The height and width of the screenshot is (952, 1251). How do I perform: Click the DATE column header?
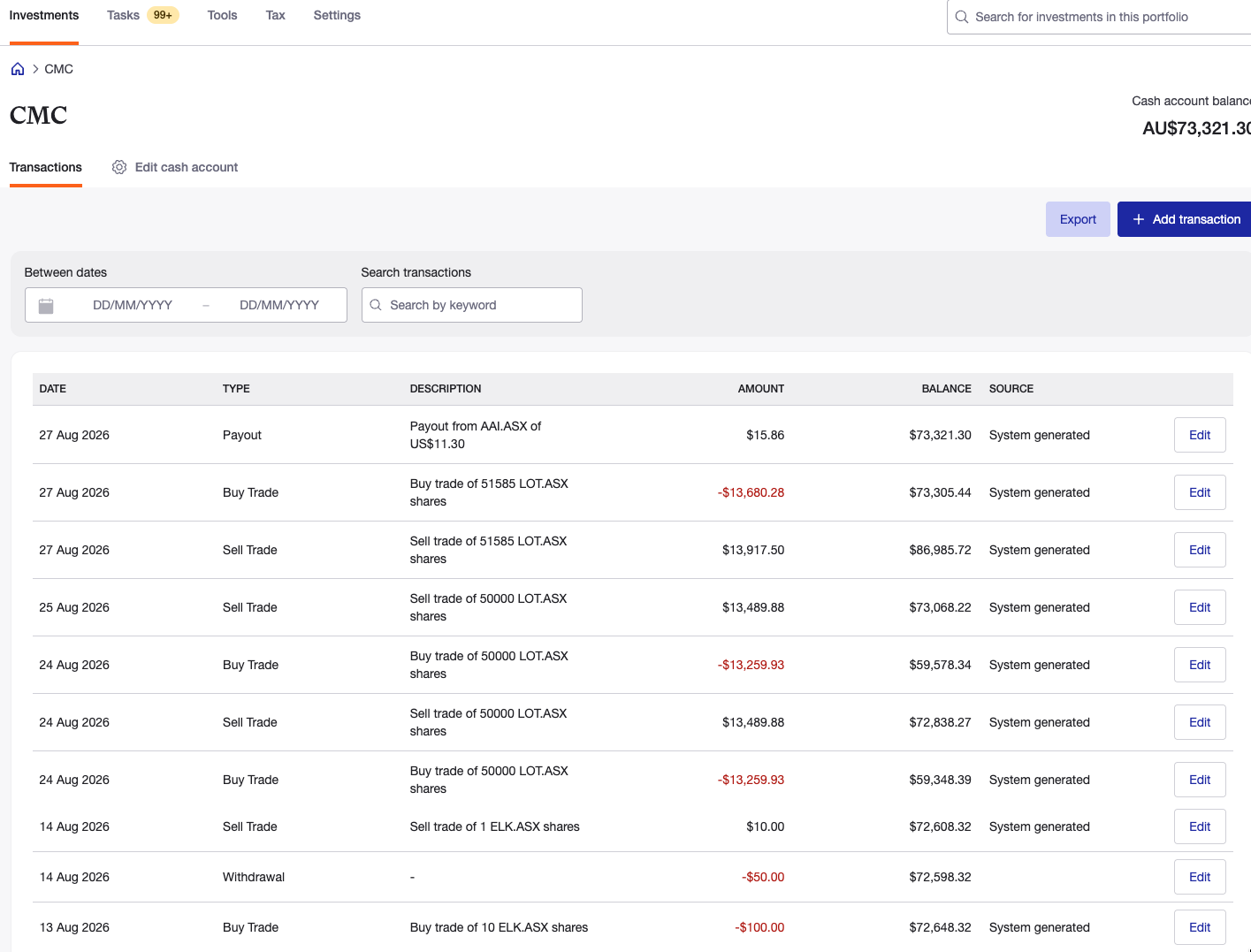[x=53, y=389]
